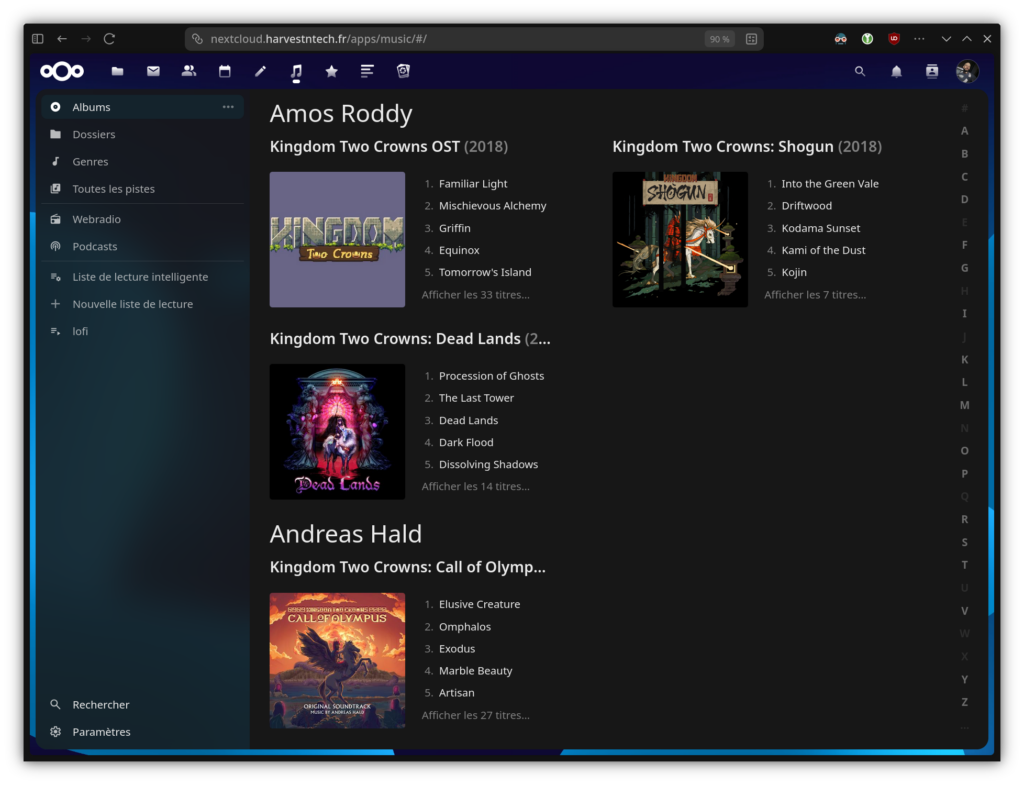Expand all 33 tracks of Kingdom Two Crowns OST
This screenshot has height=785, width=1024.
[x=475, y=295]
